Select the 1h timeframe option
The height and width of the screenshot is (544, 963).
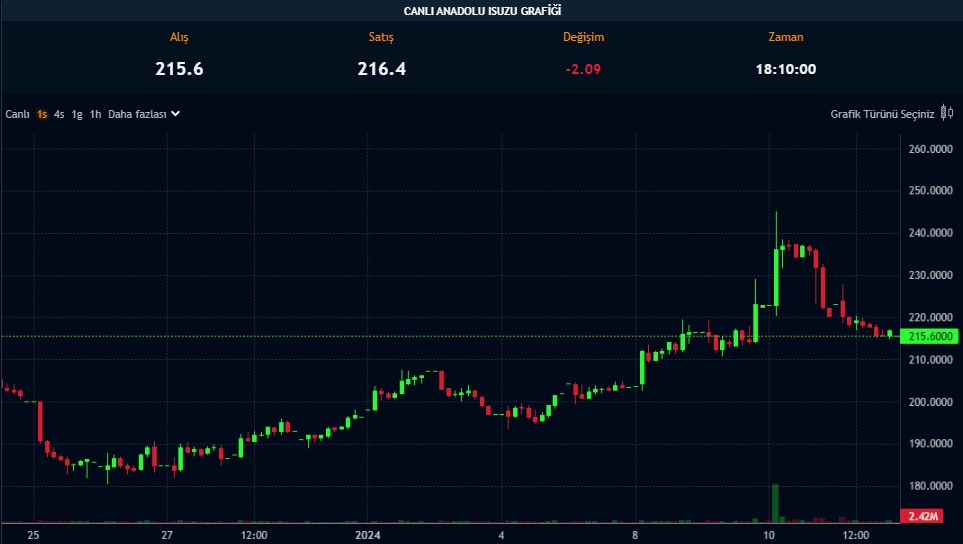[95, 114]
